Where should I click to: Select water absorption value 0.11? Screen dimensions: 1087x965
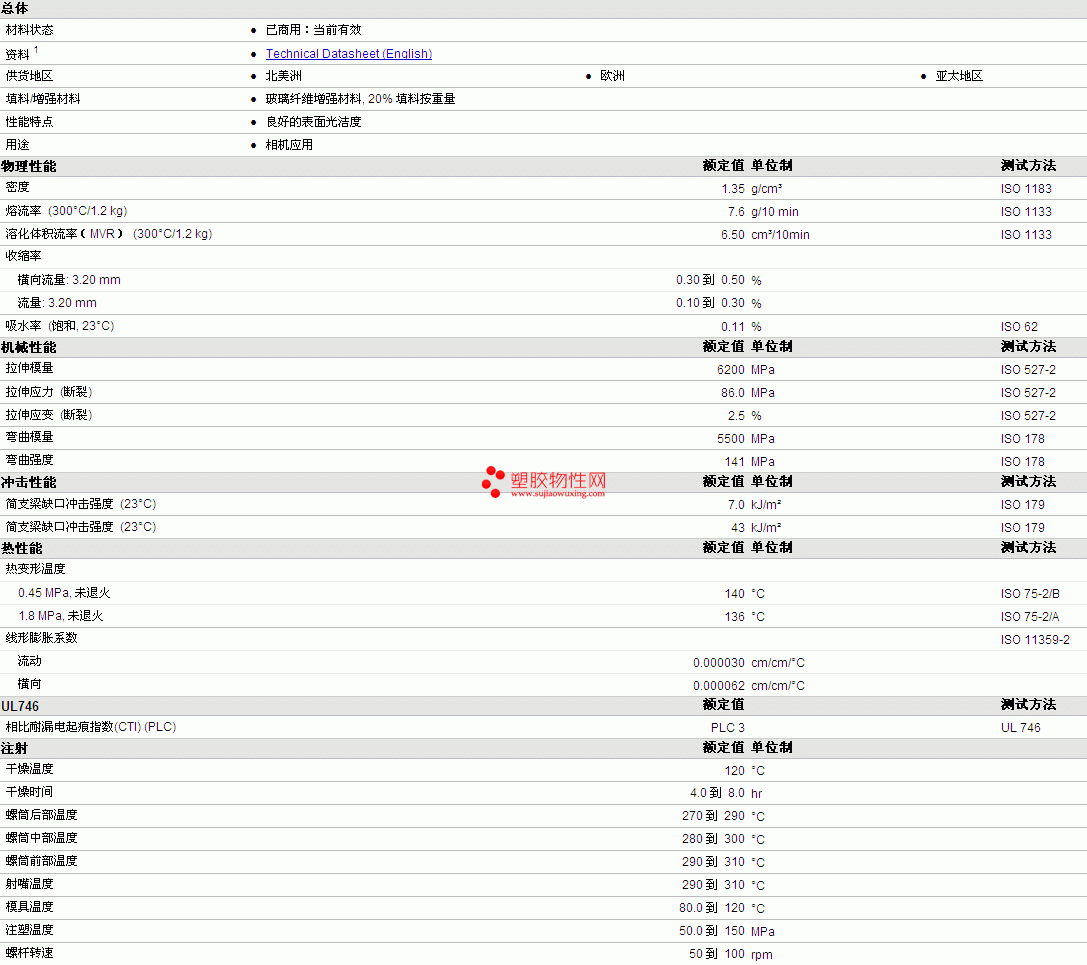click(733, 327)
